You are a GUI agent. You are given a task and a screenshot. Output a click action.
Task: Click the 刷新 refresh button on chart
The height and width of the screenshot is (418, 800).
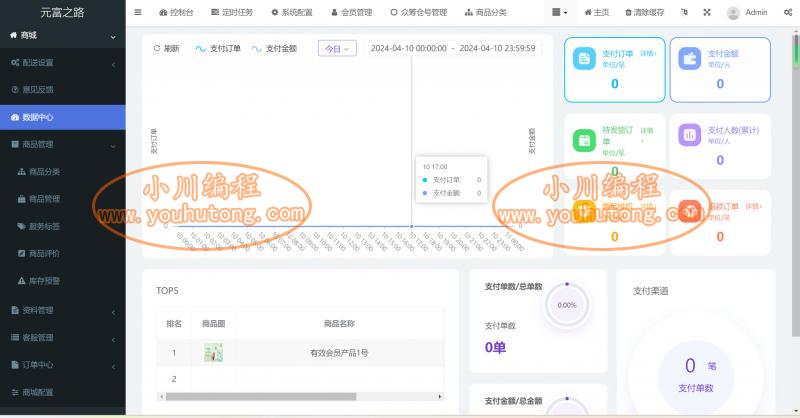coord(166,48)
